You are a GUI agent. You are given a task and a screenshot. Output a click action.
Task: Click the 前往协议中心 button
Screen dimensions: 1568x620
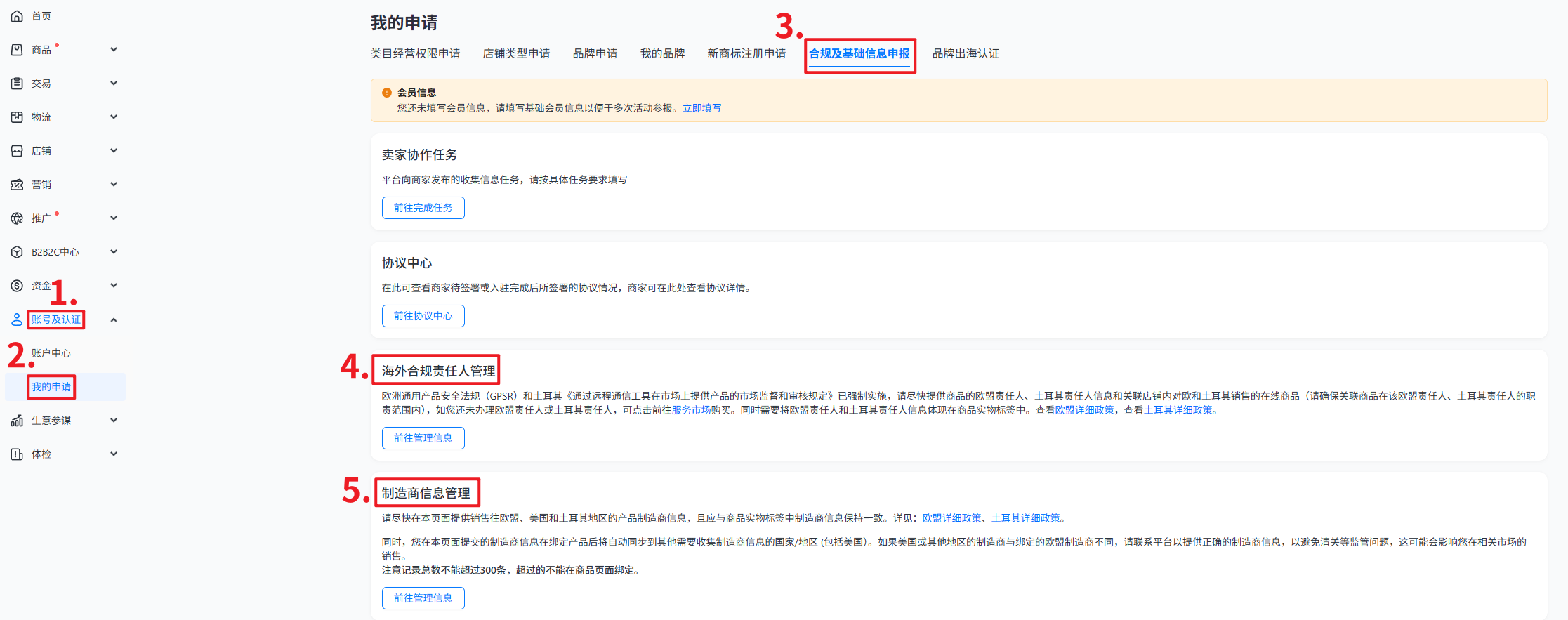[x=423, y=316]
